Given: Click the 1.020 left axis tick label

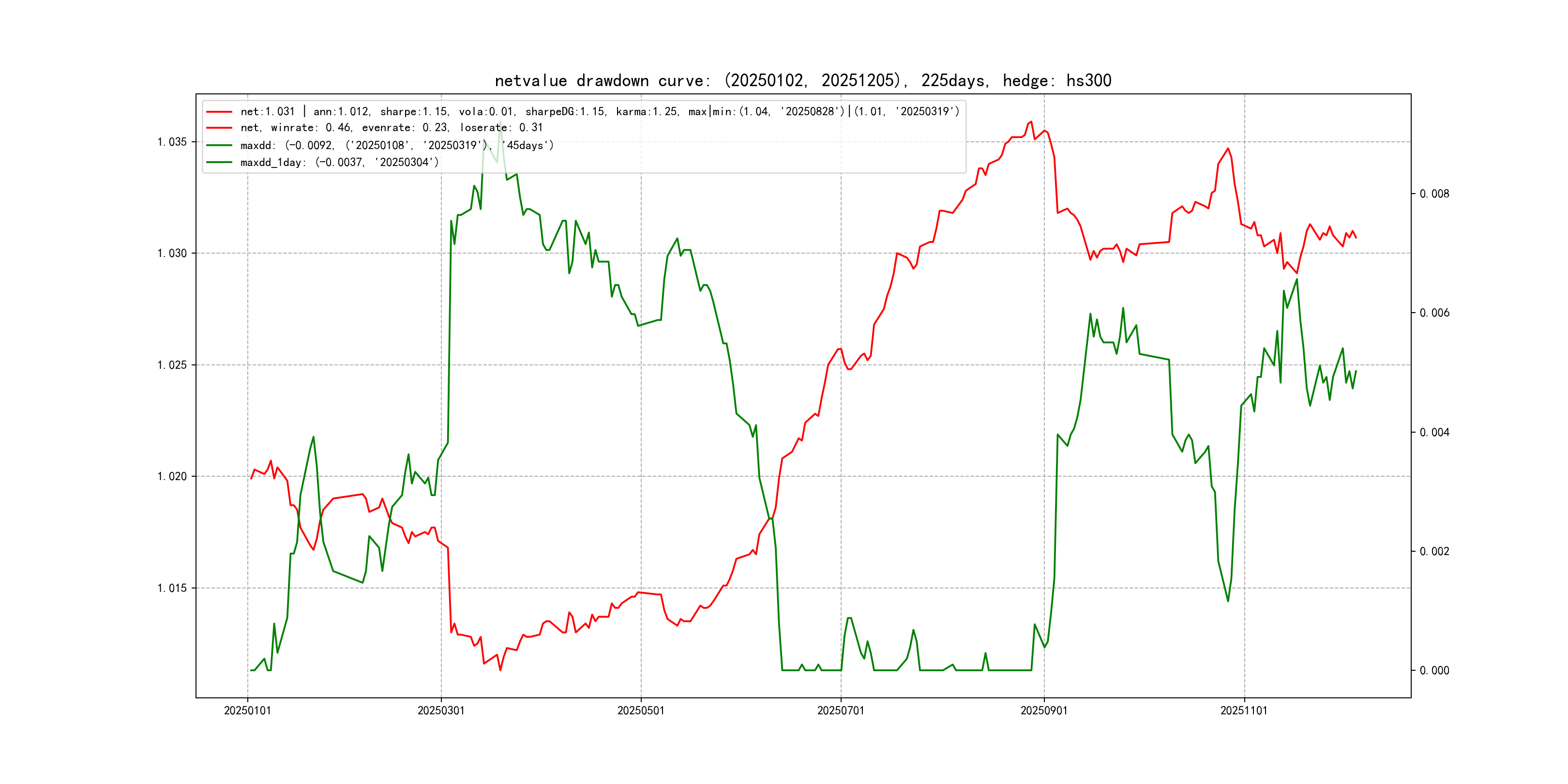Looking at the screenshot, I should 172,477.
